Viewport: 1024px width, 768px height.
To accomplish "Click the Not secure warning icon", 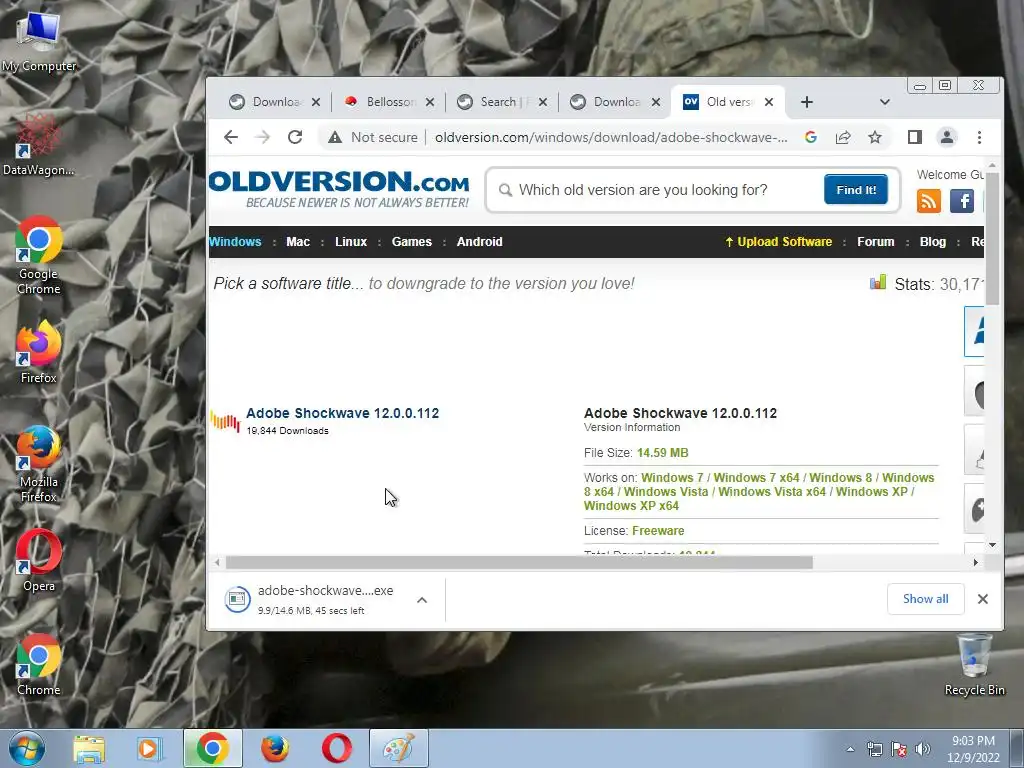I will 335,137.
